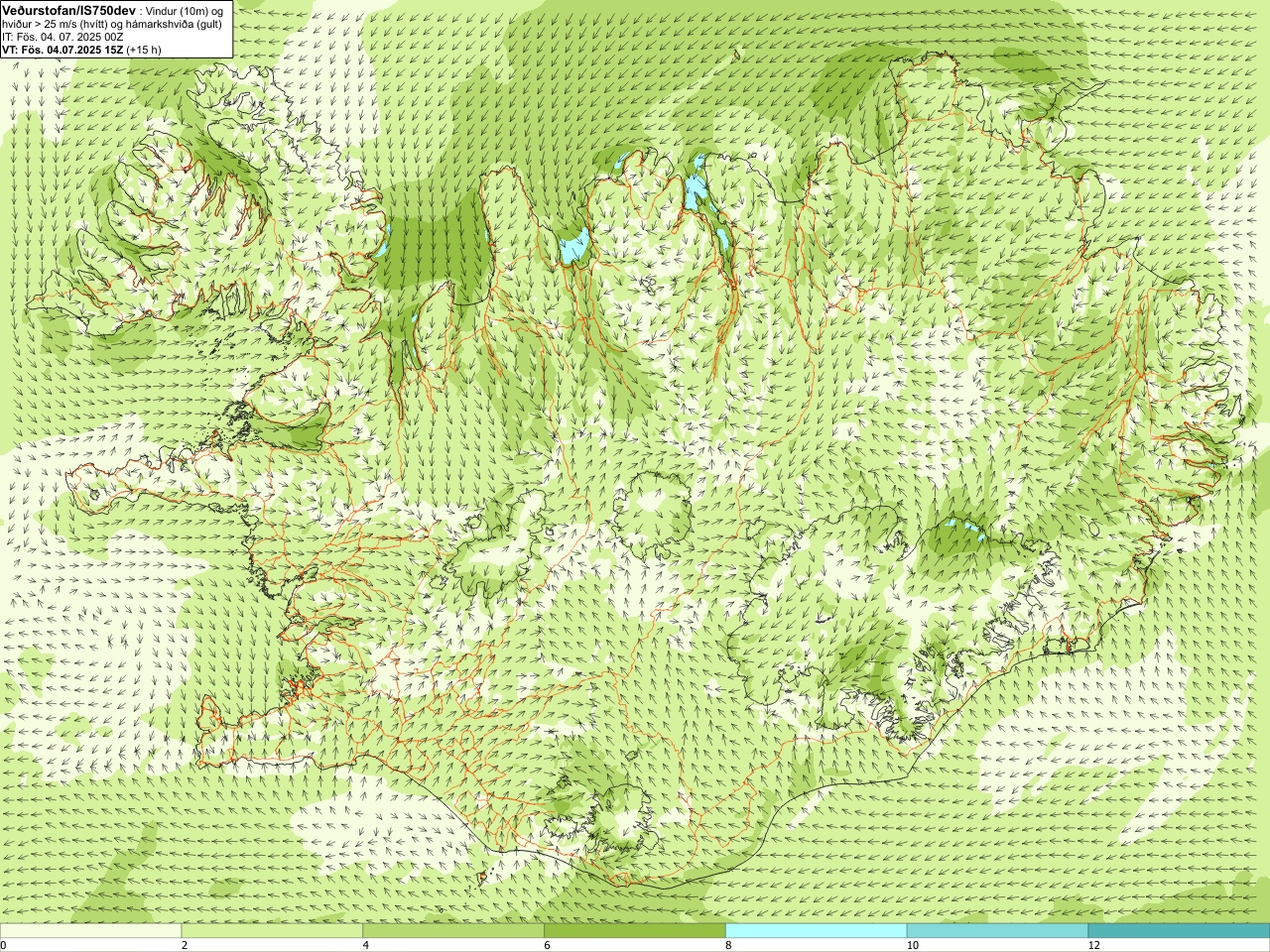The width and height of the screenshot is (1270, 952).
Task: Click the '0' label under the color scale
Action: 3,945
